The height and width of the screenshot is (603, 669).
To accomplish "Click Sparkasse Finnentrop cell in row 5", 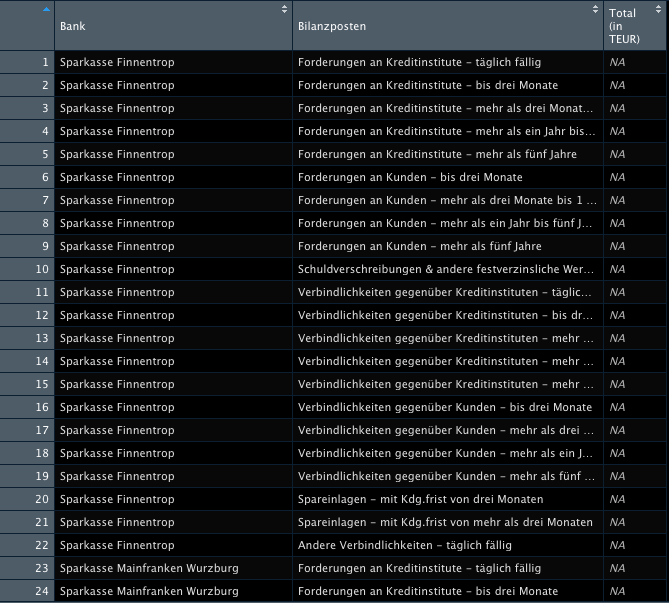I will tap(117, 154).
